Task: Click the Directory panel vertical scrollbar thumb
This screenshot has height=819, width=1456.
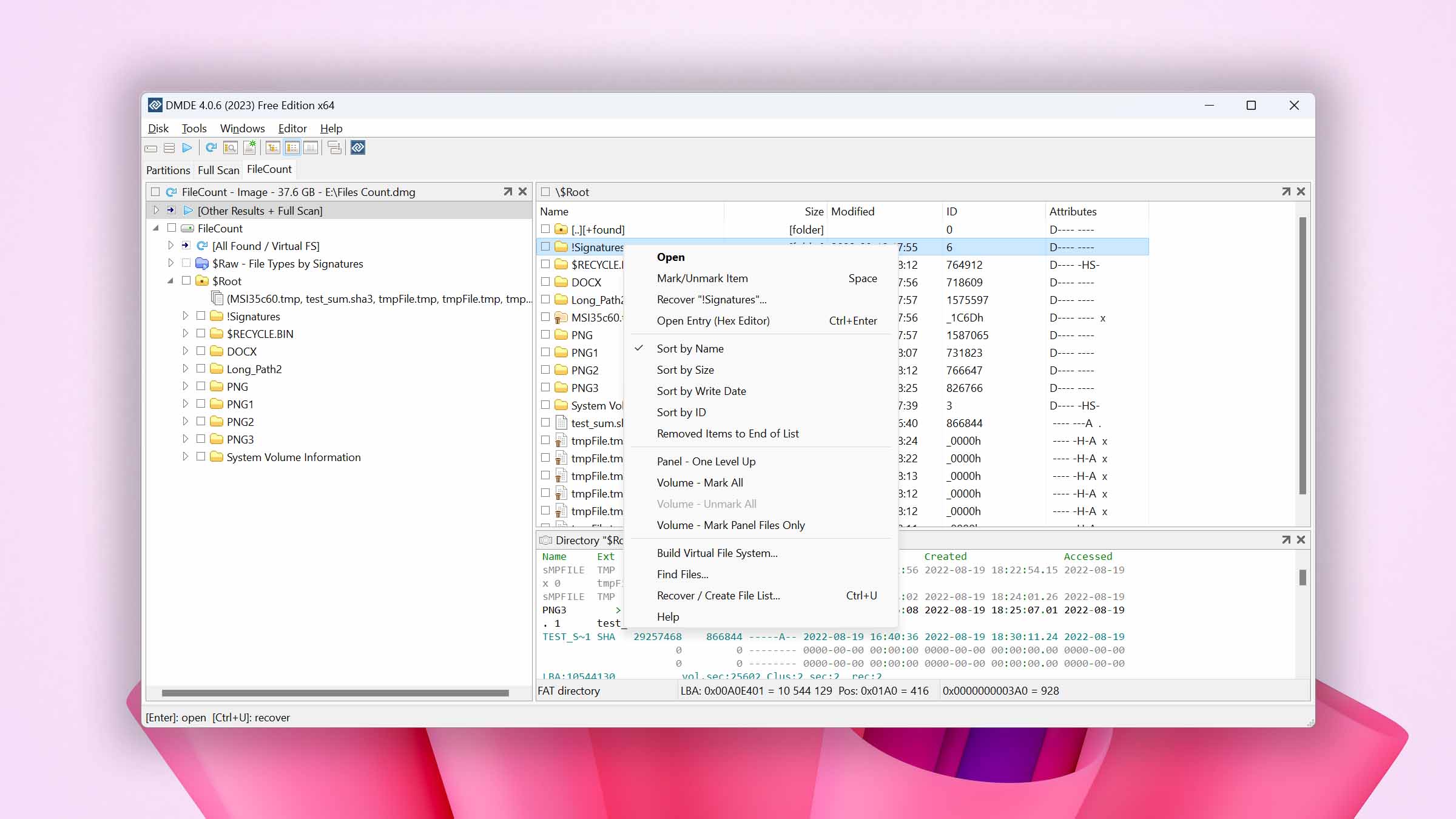Action: [x=1302, y=578]
